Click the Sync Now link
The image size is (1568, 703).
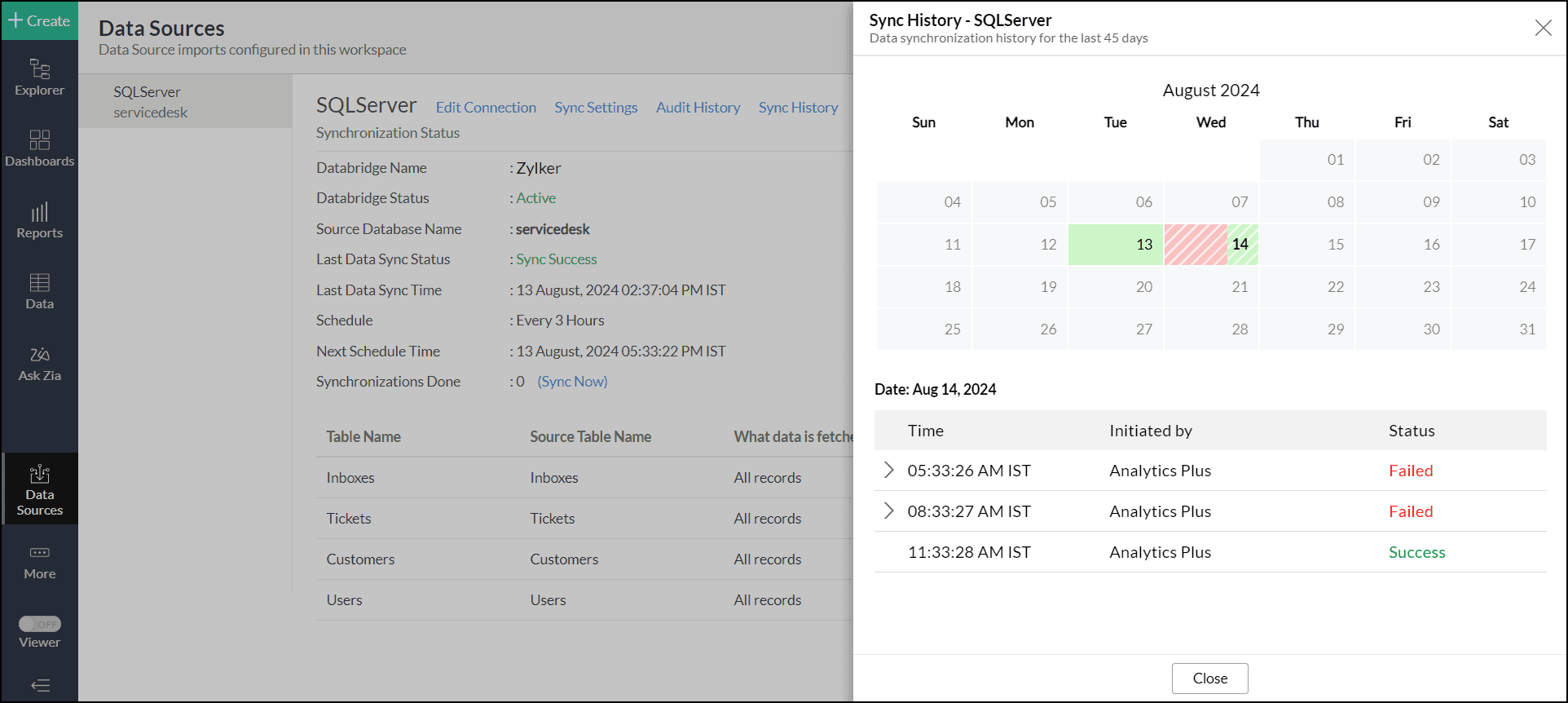(x=572, y=382)
